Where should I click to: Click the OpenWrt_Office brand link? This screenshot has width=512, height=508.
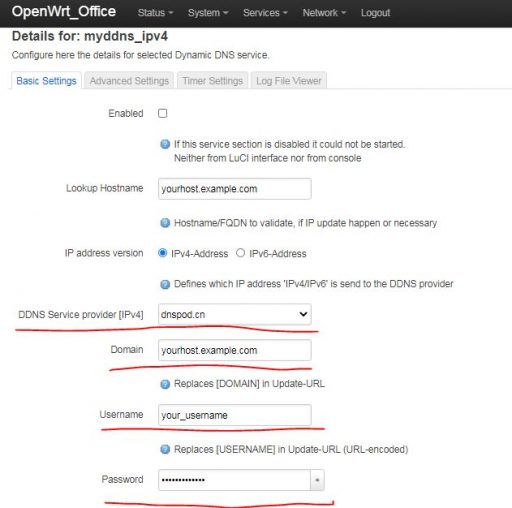pos(64,12)
